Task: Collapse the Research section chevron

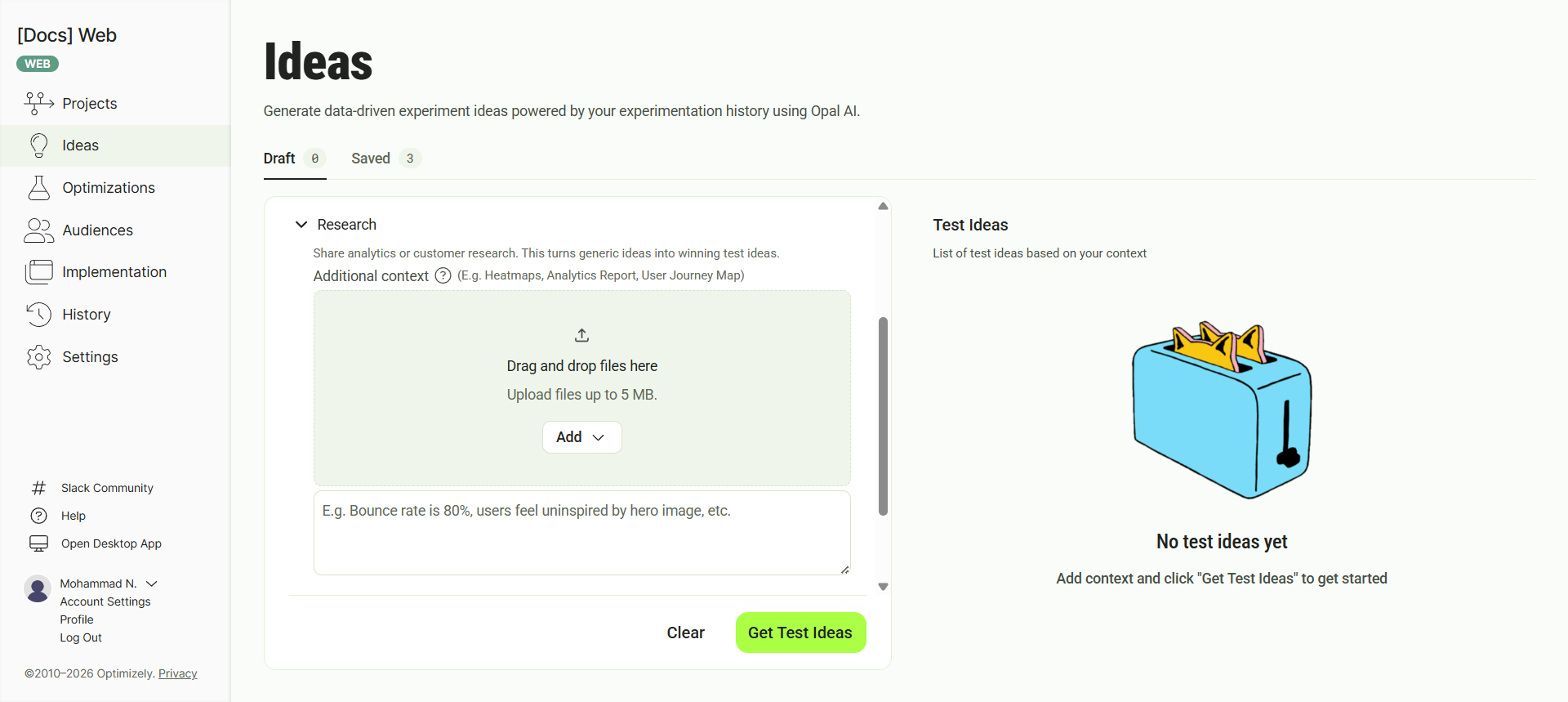Action: pos(301,225)
